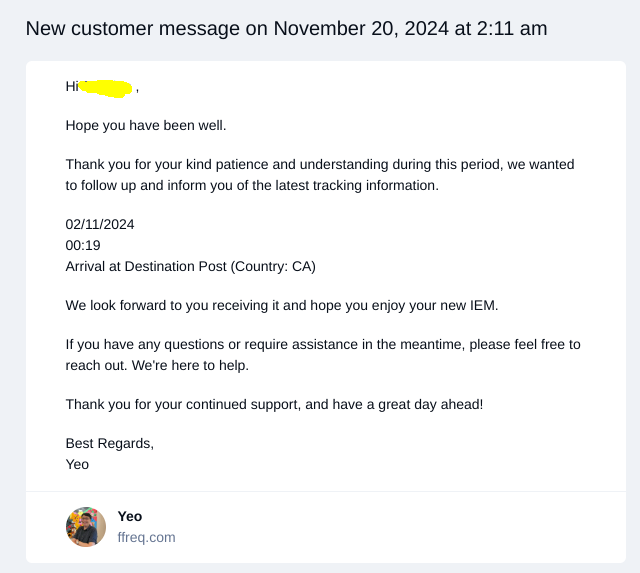Click the 02/11/2024 tracking date
640x573 pixels.
tap(100, 224)
